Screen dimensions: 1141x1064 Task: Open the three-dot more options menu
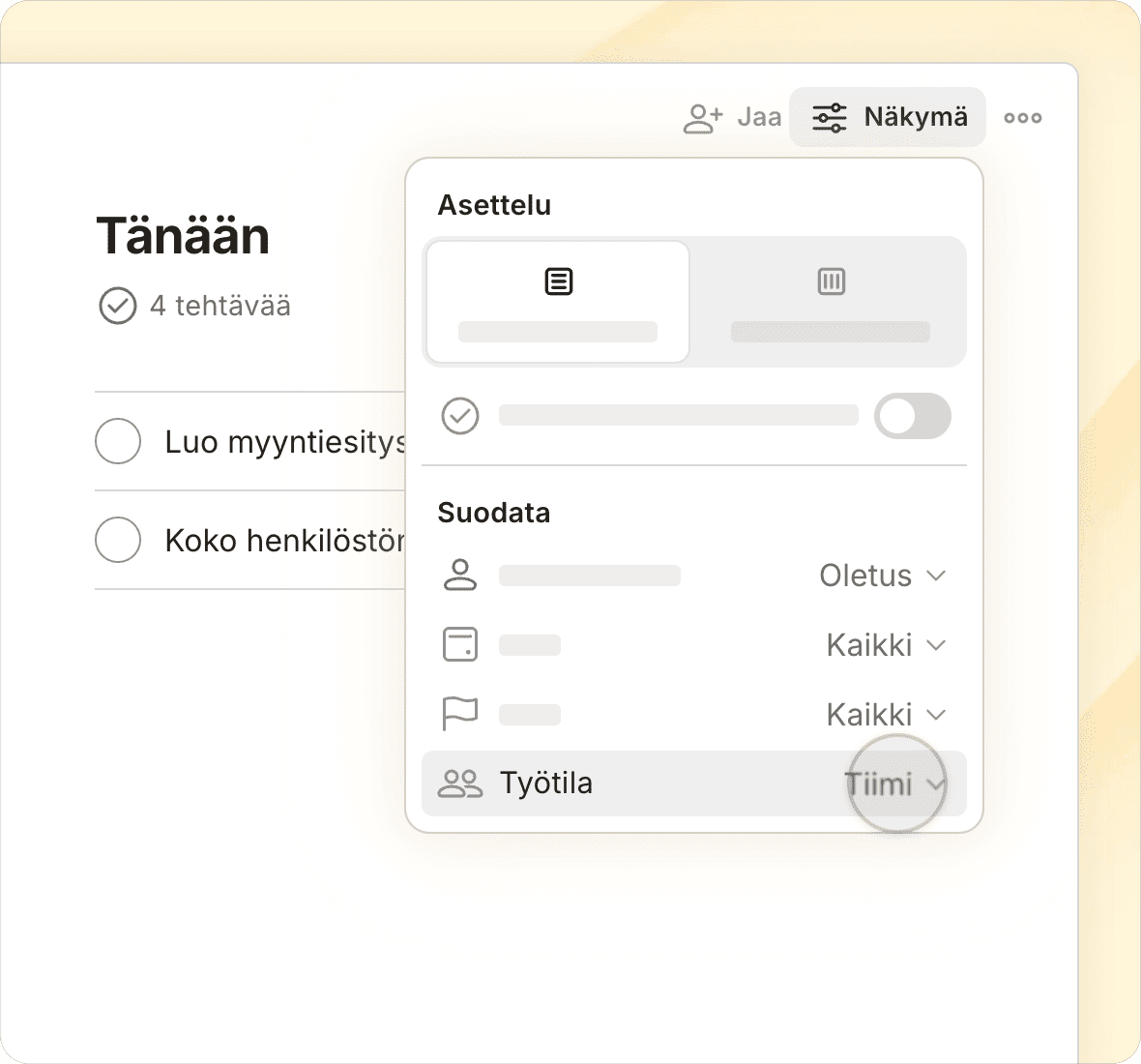click(1022, 118)
